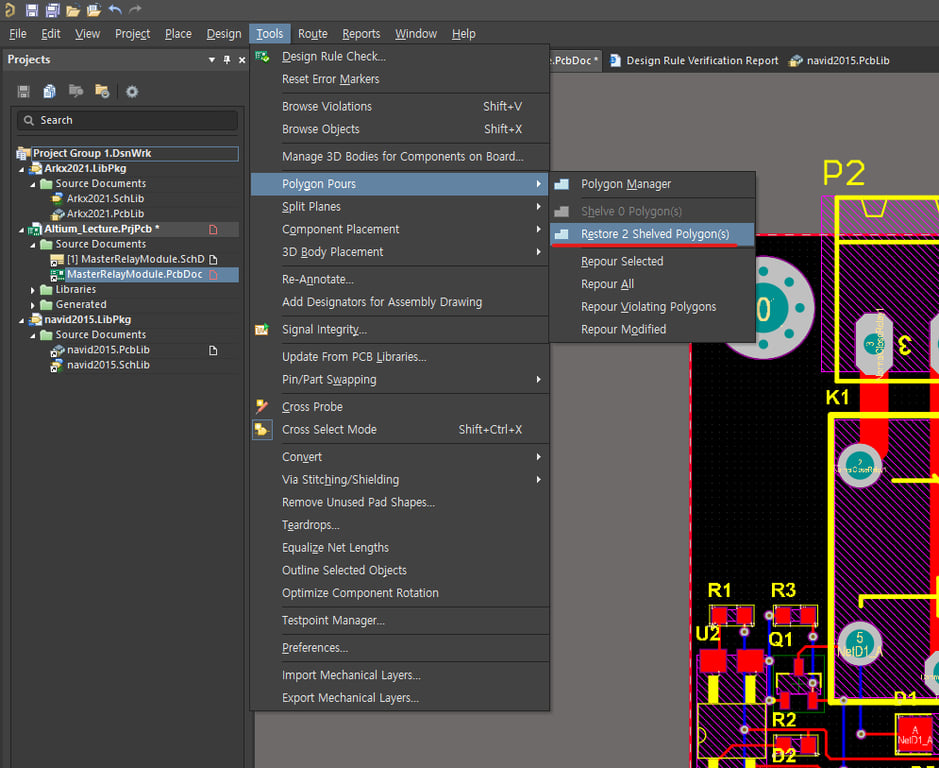Toggle Cross Select Mode on or off
939x768 pixels.
[329, 429]
